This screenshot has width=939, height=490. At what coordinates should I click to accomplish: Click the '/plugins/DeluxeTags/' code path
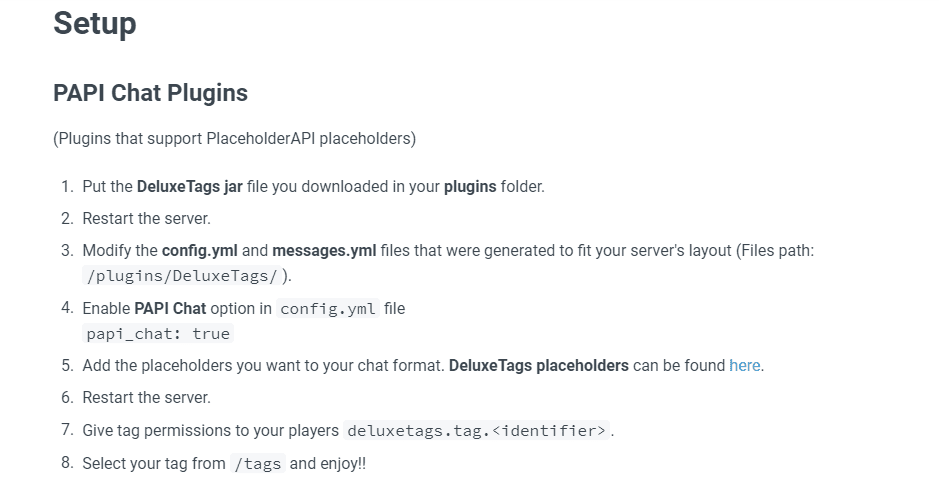(182, 275)
